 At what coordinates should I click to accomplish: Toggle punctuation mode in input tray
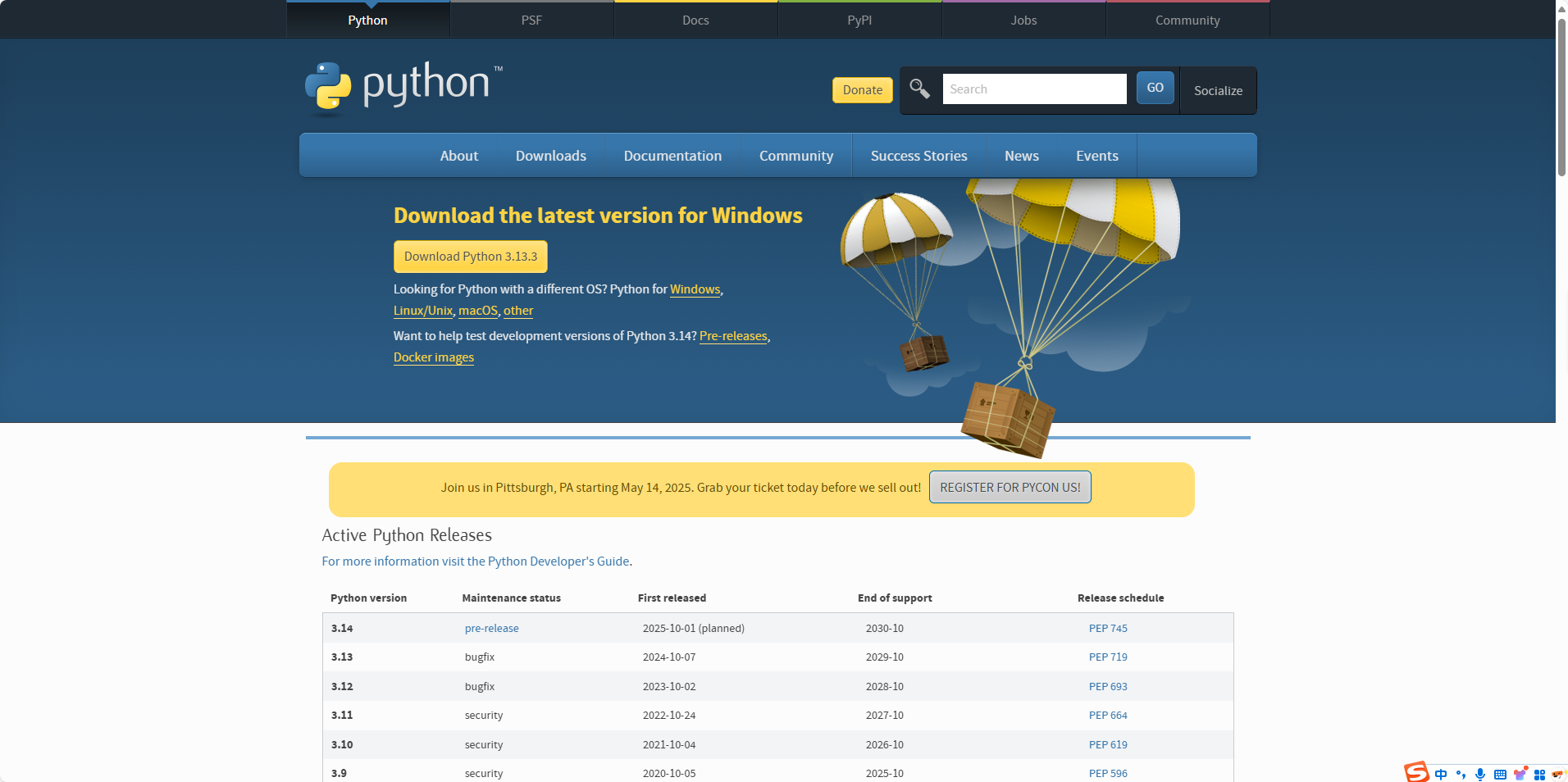coord(1460,774)
